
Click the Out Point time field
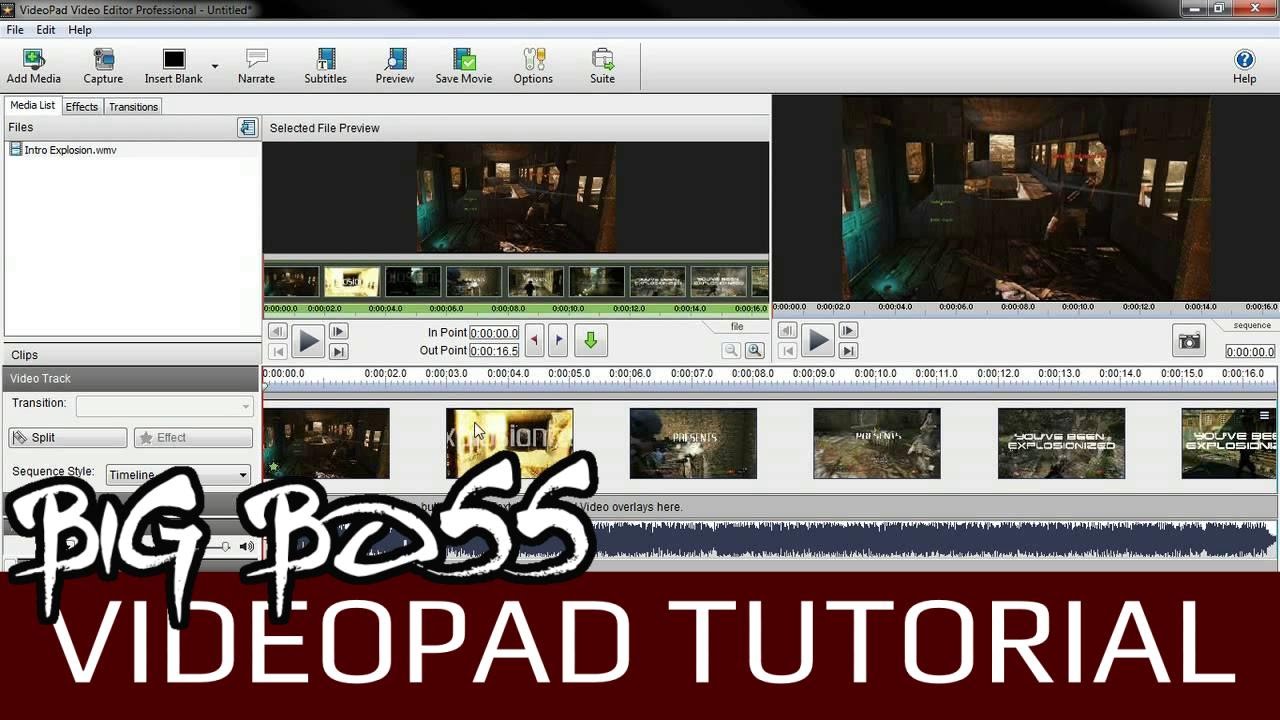click(x=494, y=351)
